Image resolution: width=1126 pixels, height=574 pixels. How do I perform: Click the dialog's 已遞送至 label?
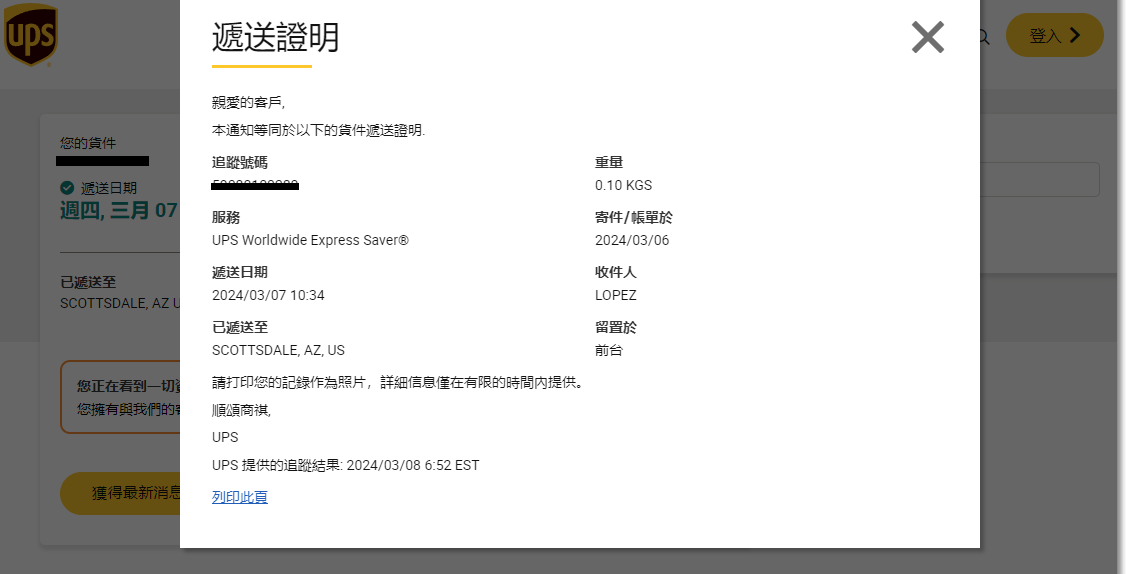[x=240, y=328]
